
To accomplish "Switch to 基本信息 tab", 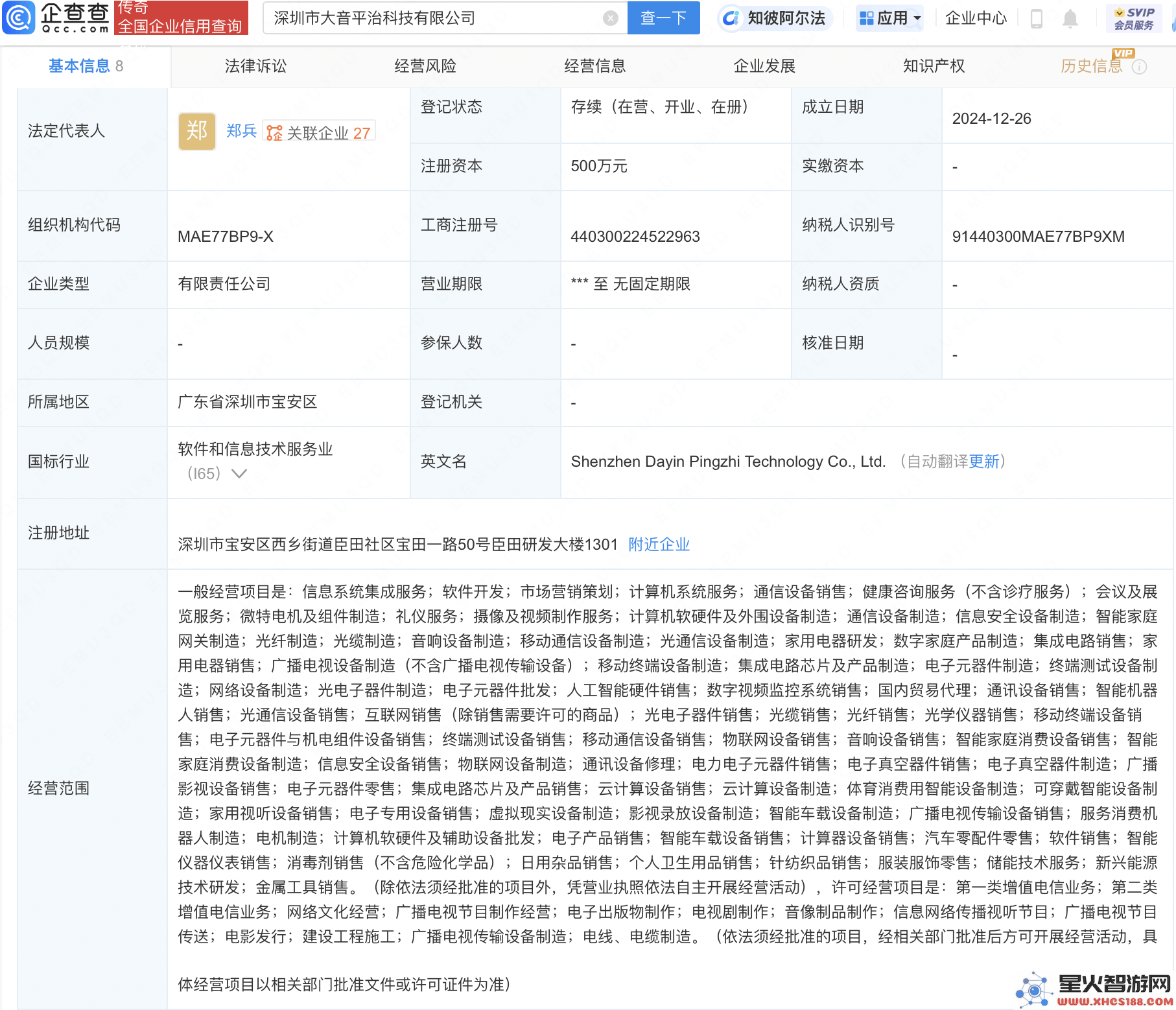I will click(x=86, y=66).
